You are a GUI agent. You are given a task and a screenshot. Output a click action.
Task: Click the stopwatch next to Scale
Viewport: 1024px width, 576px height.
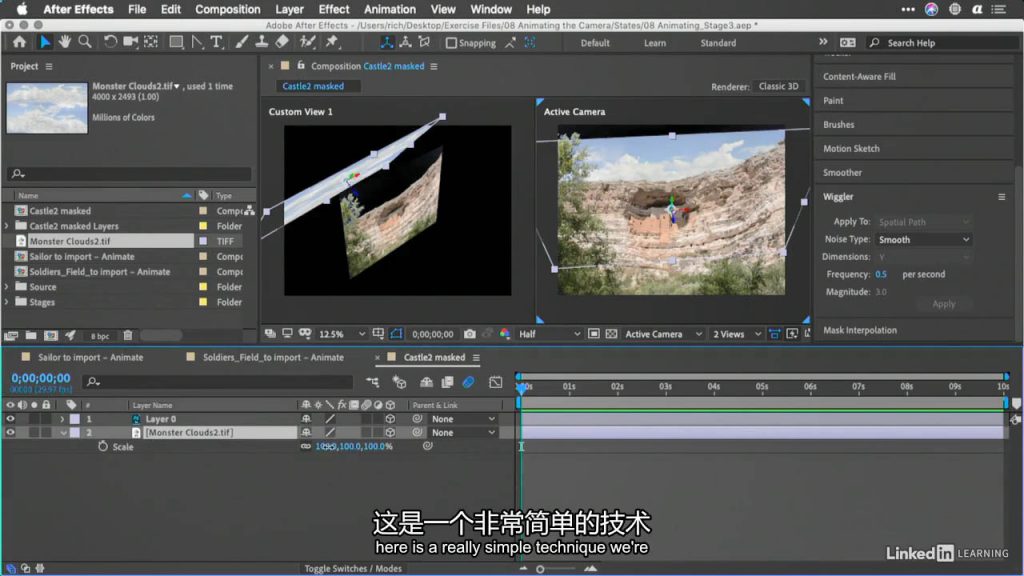tap(103, 447)
